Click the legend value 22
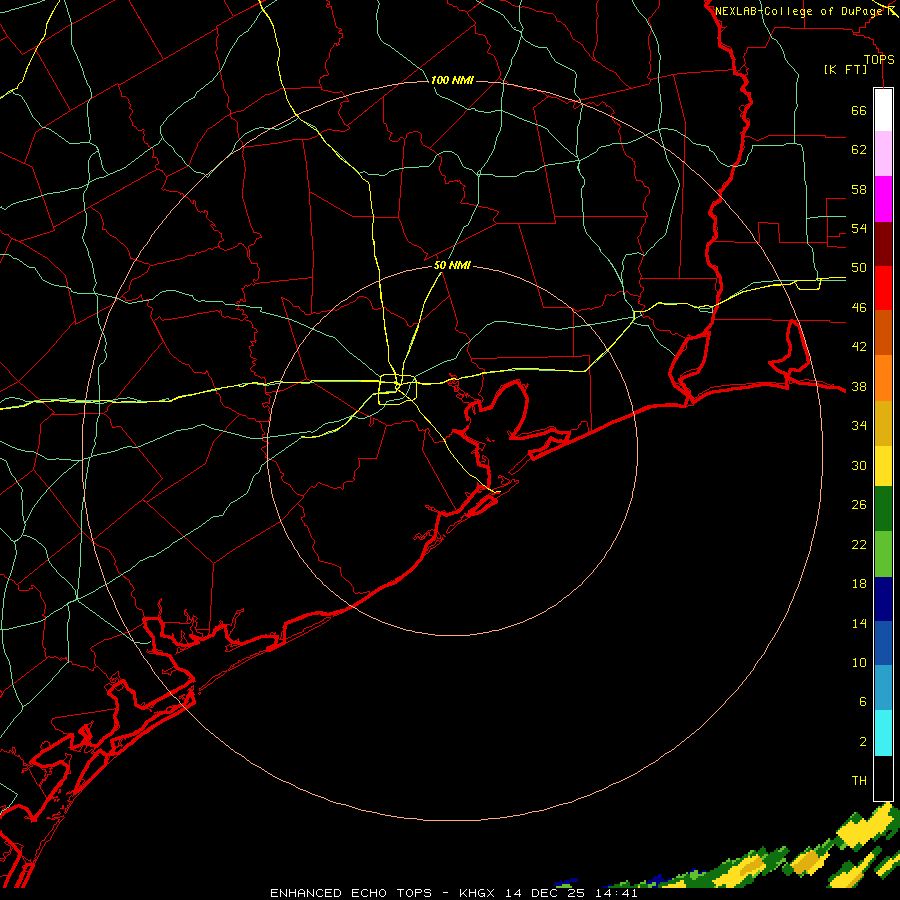This screenshot has width=900, height=900. [859, 544]
